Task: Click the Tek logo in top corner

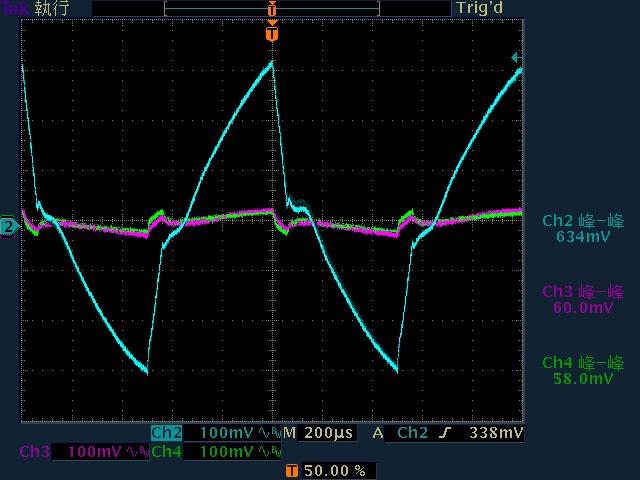Action: pos(14,8)
